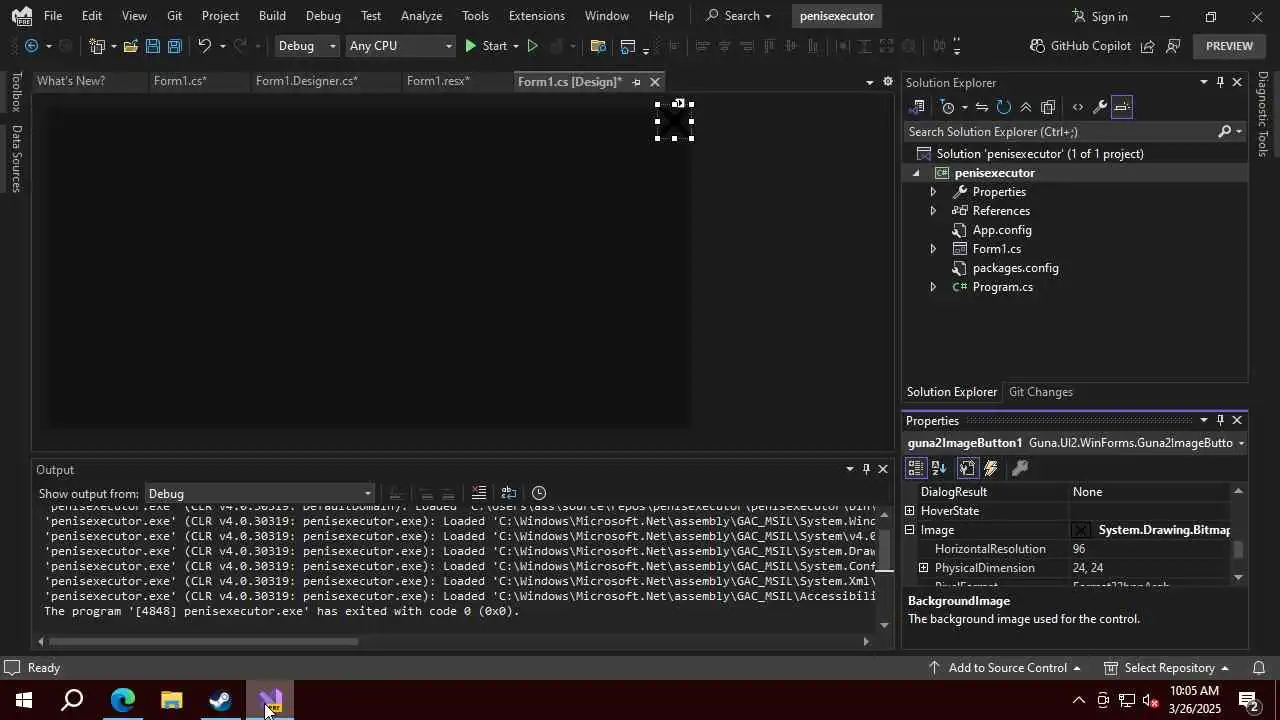Screen dimensions: 1280x720
Task: Open the Data Sources side tab
Action: pos(16,158)
